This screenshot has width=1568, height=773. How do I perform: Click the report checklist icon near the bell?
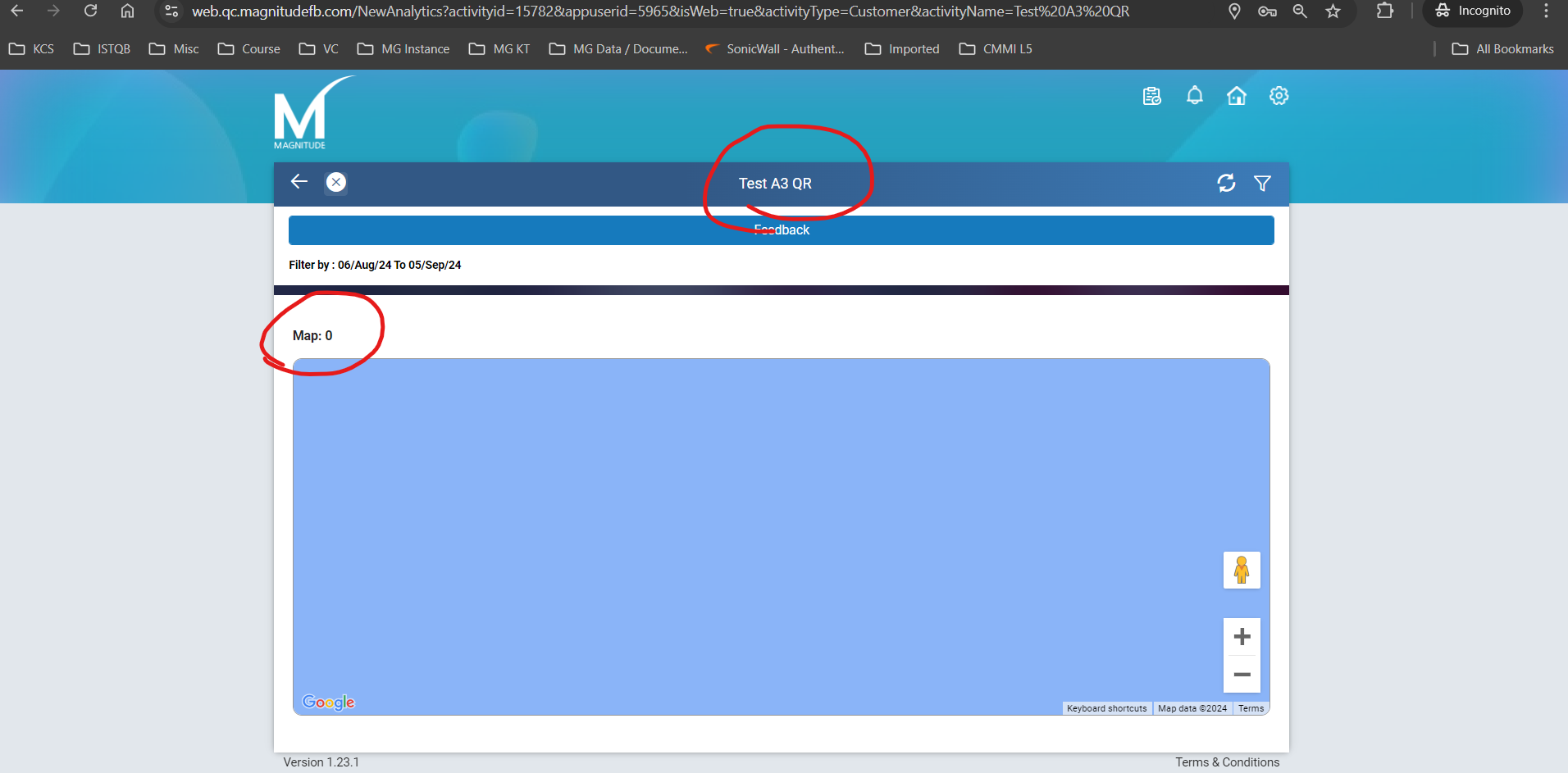pos(1152,96)
